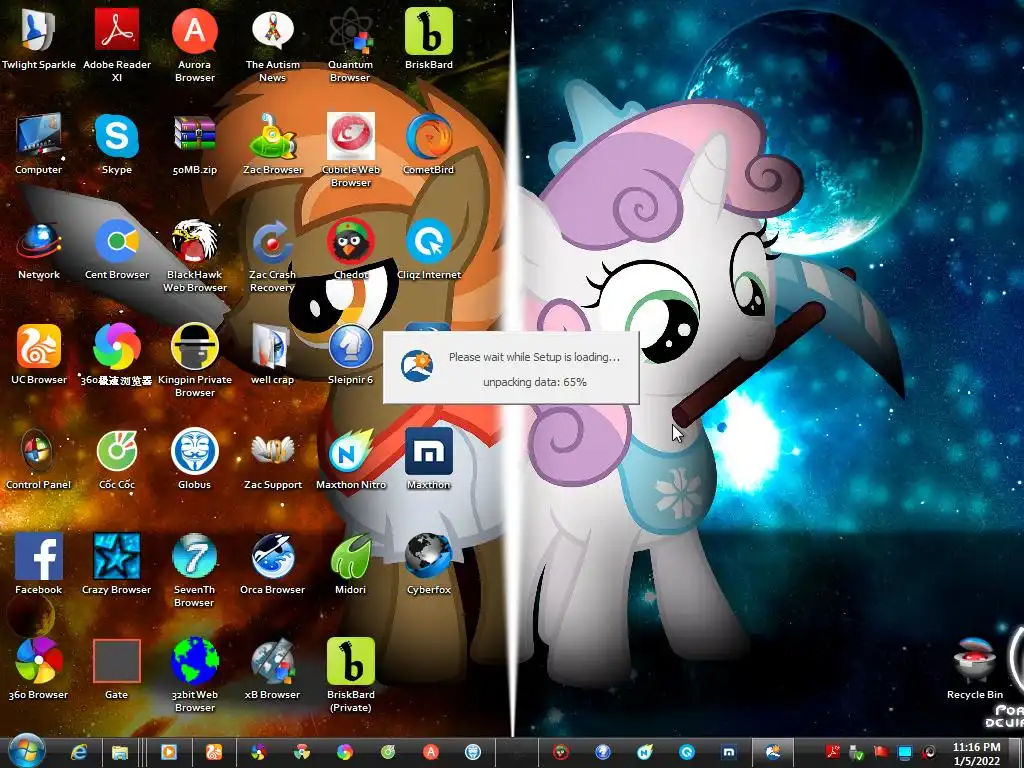Open Safely Remove Hardware tray icon

tap(857, 753)
